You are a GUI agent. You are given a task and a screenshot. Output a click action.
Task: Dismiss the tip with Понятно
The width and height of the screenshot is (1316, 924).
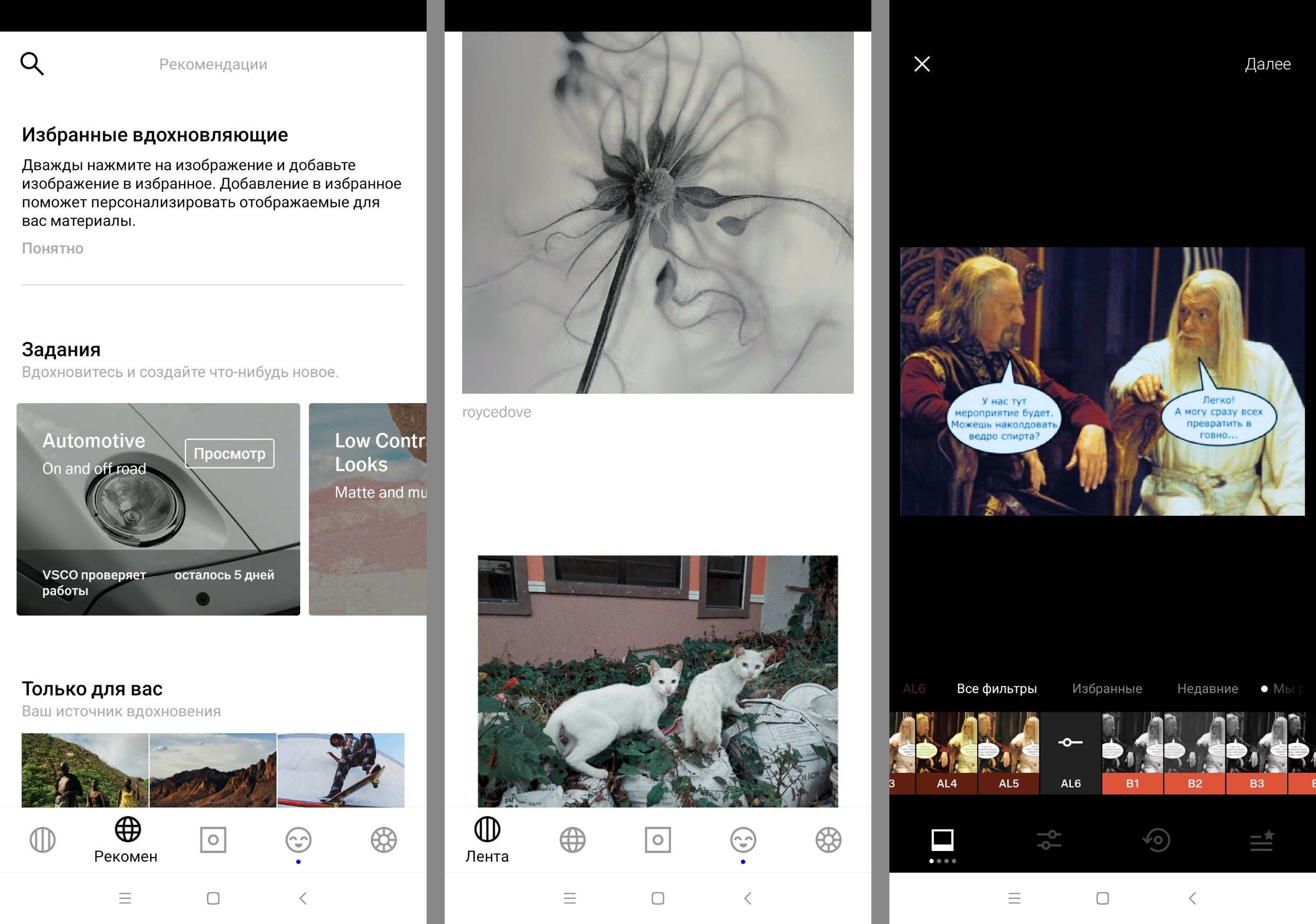53,248
